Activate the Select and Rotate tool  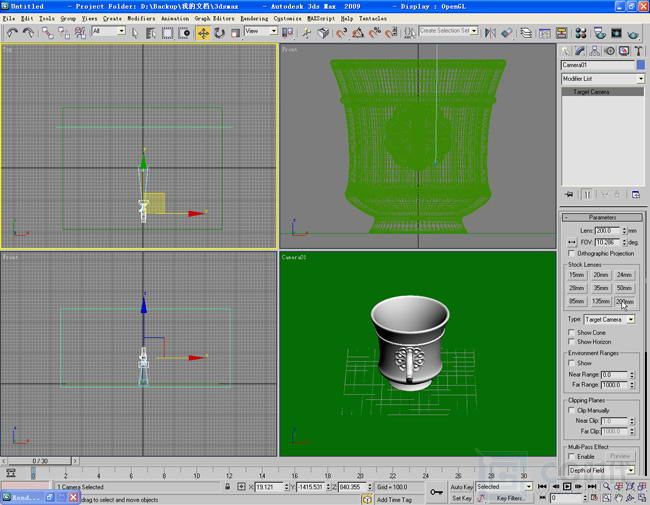(x=219, y=33)
